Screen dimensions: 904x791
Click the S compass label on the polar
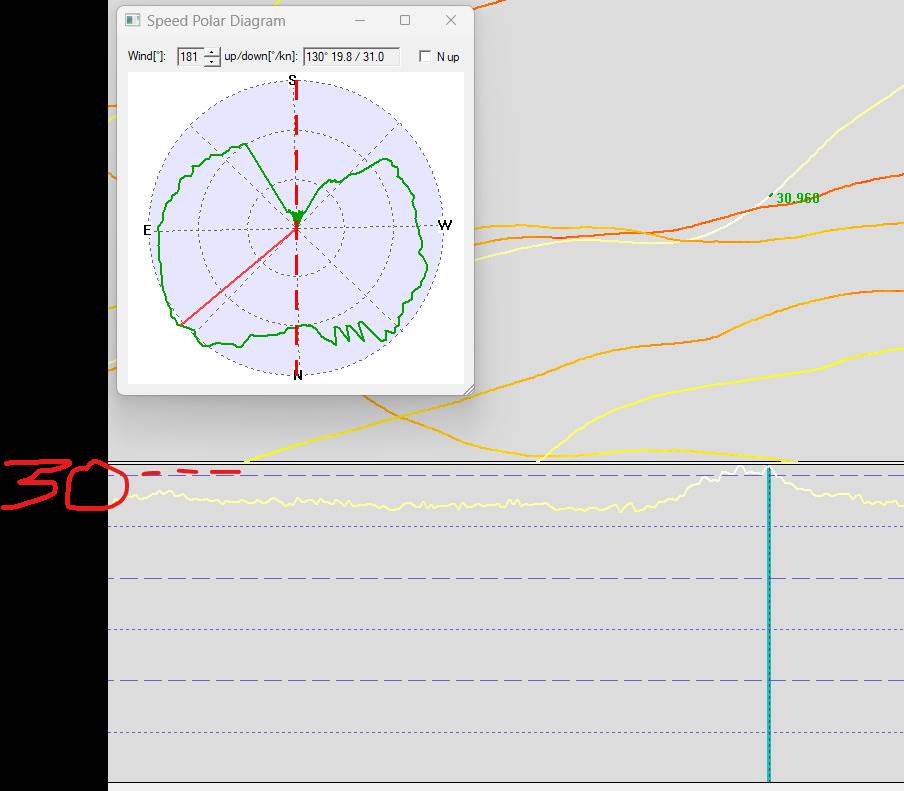pos(293,80)
